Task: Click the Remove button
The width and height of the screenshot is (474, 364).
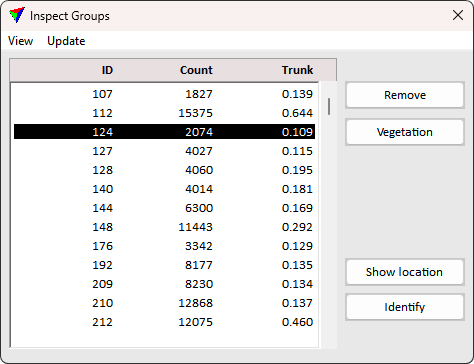Action: click(405, 95)
